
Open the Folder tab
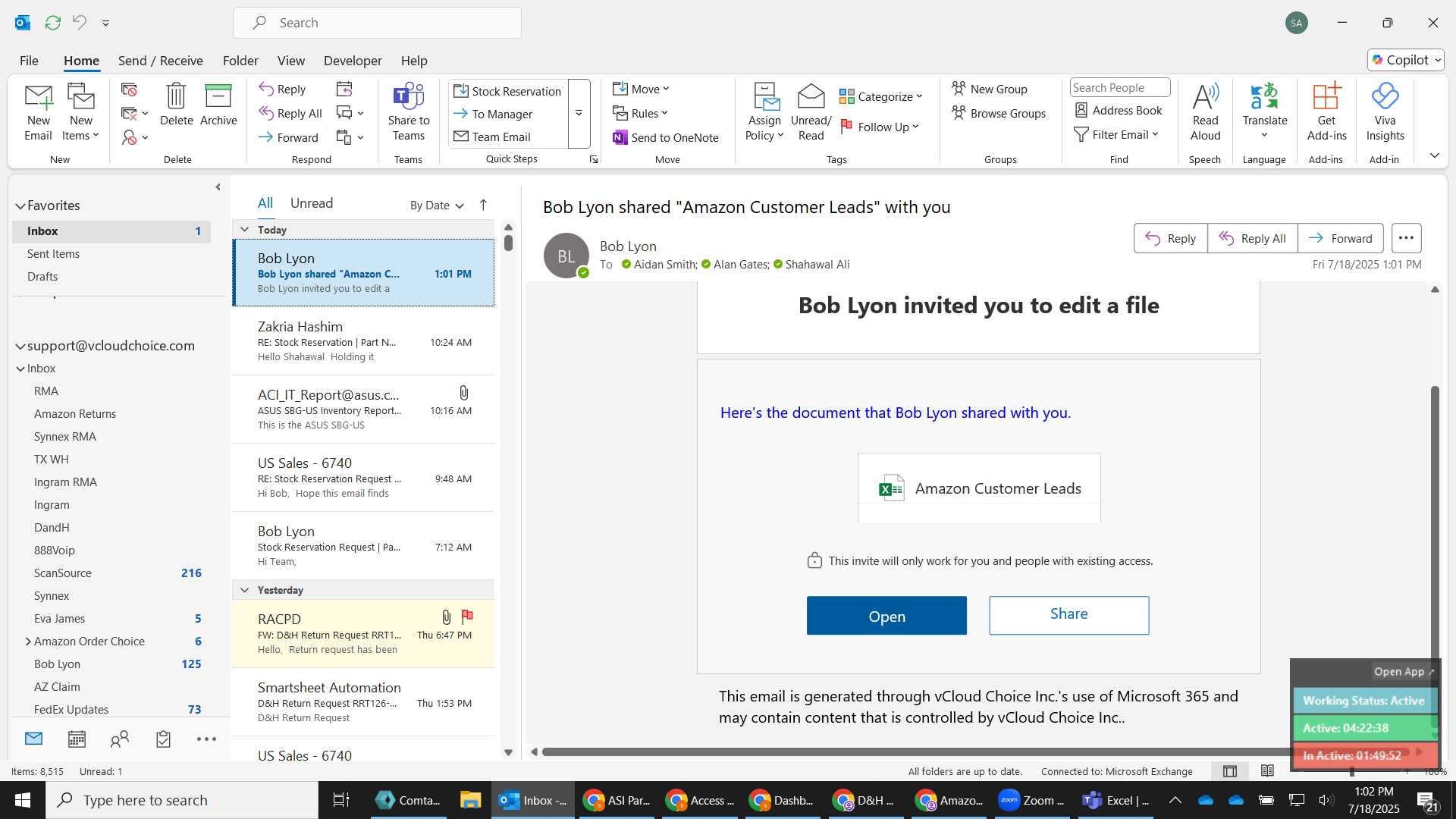click(240, 61)
